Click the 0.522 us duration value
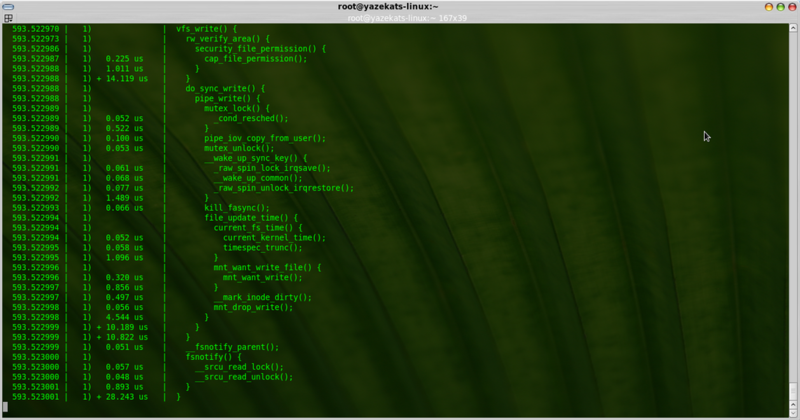Viewport: 800px width, 420px height. (124, 129)
